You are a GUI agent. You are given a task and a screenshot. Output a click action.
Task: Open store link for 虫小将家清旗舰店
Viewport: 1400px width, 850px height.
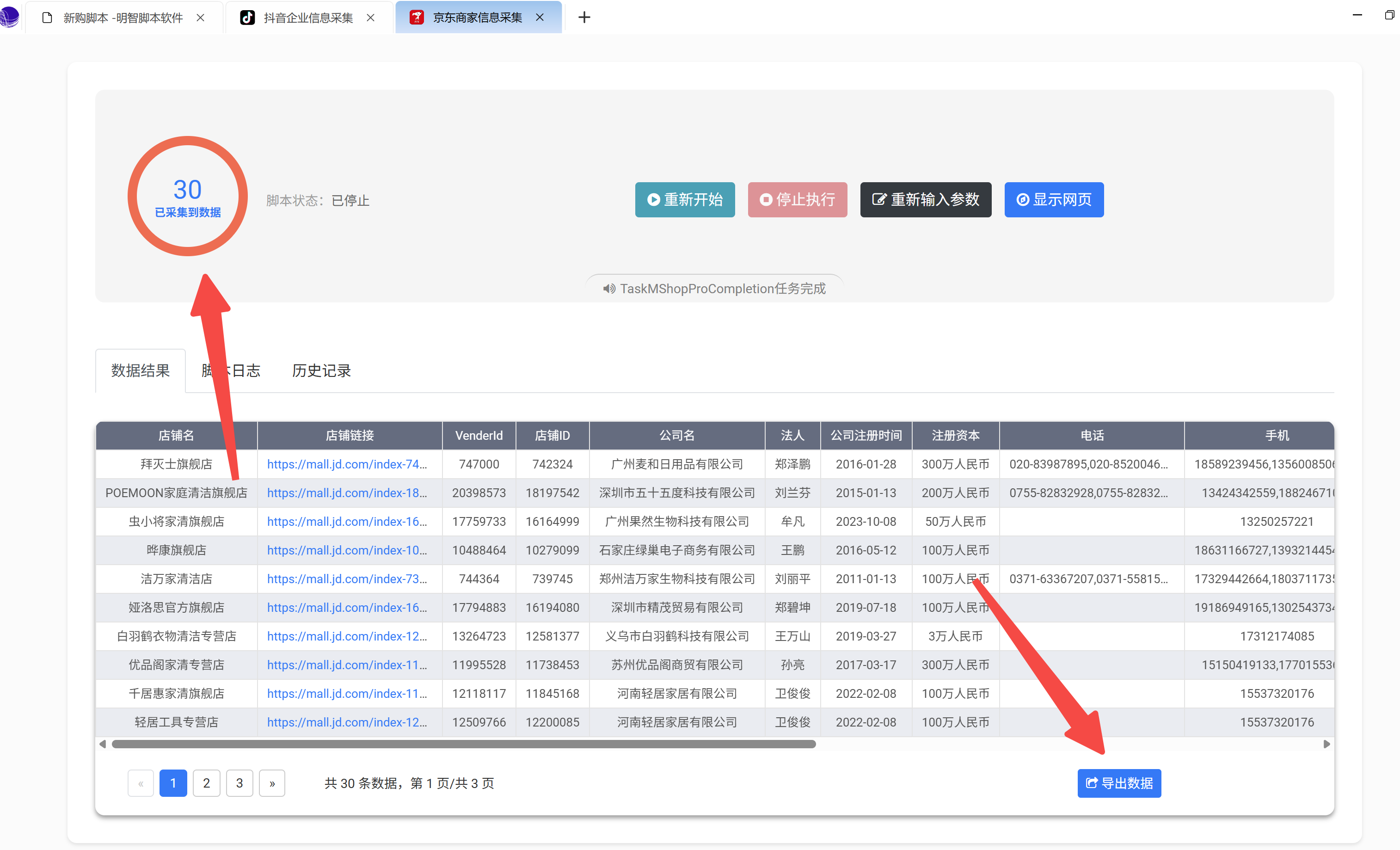(347, 522)
